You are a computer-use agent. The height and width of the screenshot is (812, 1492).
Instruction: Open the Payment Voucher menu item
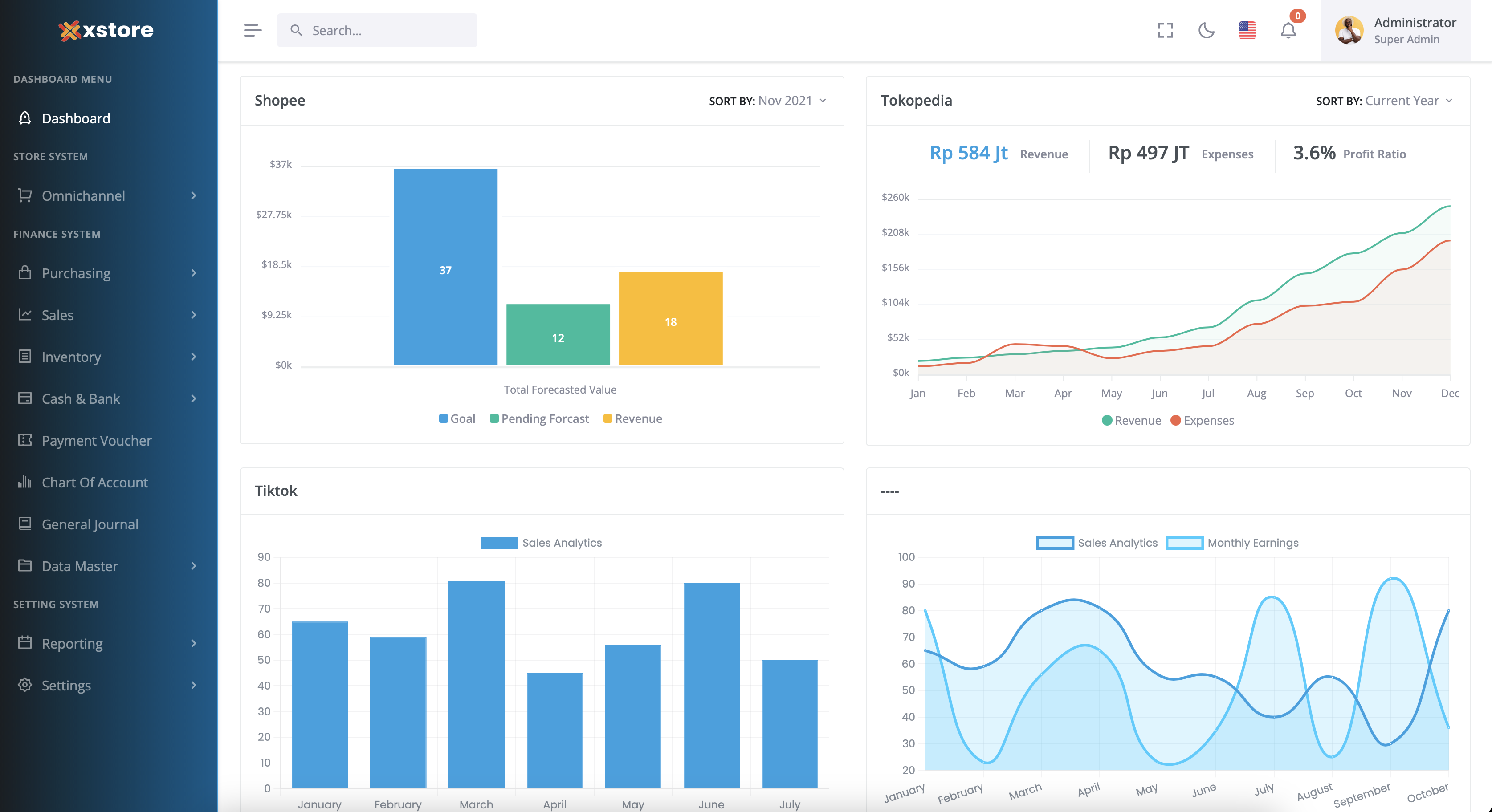click(109, 440)
